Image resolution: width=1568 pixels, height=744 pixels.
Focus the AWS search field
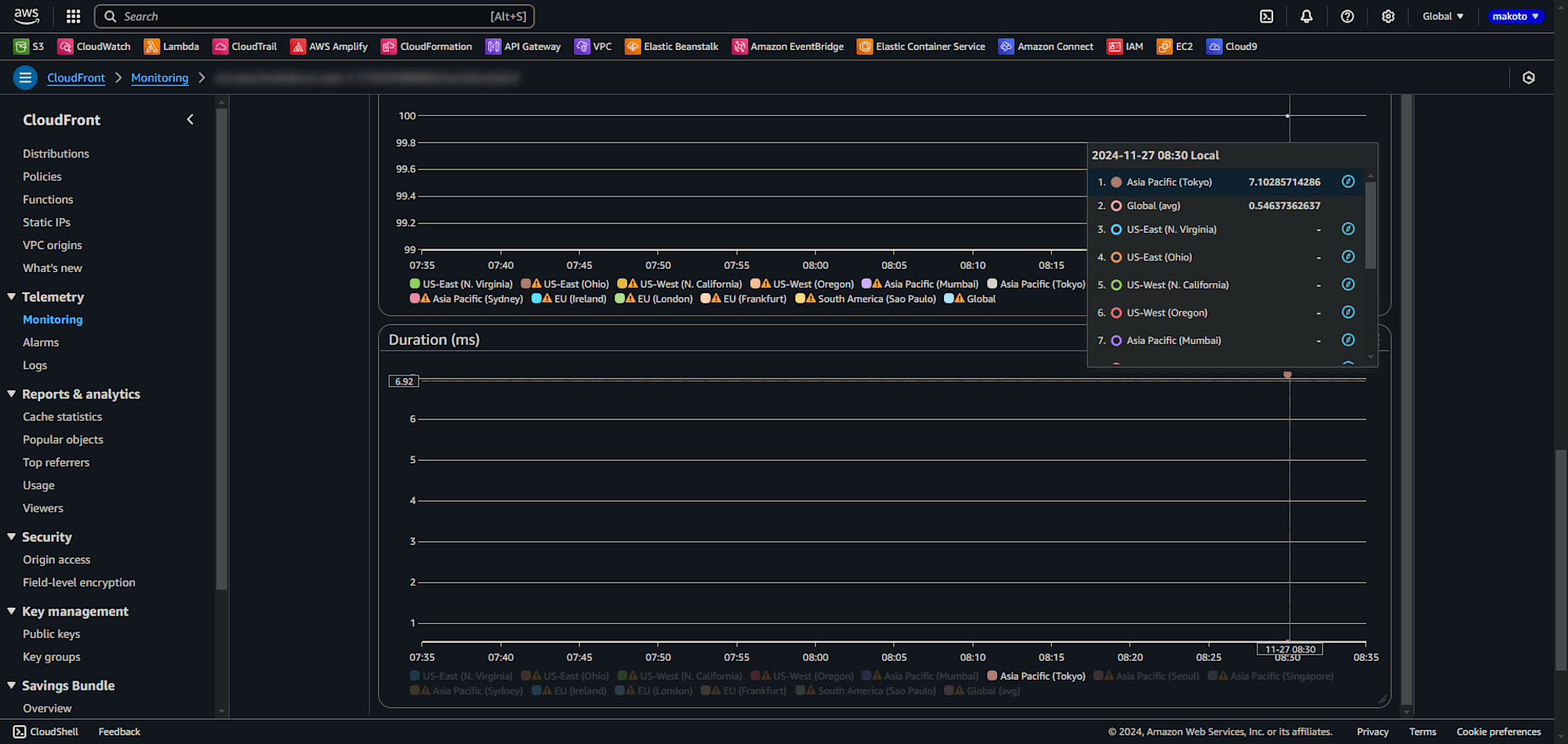[314, 16]
